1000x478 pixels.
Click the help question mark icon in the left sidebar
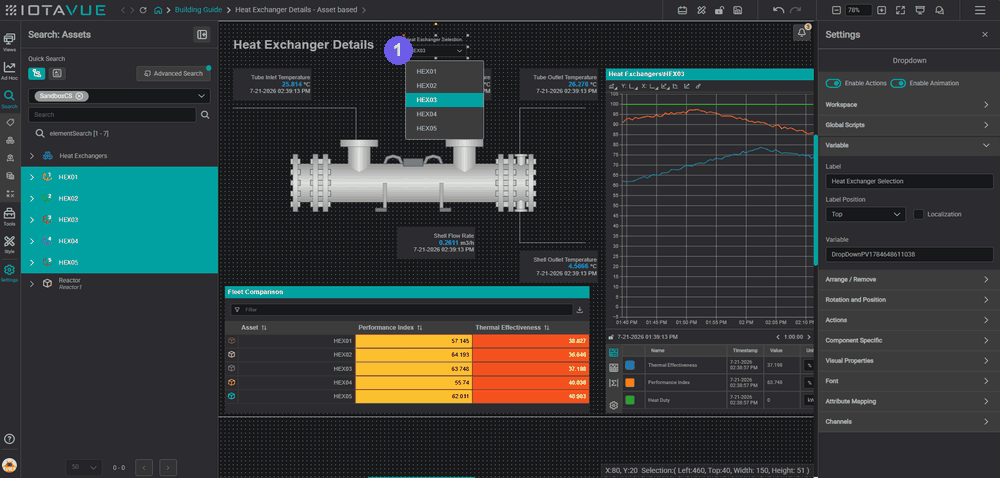point(10,438)
